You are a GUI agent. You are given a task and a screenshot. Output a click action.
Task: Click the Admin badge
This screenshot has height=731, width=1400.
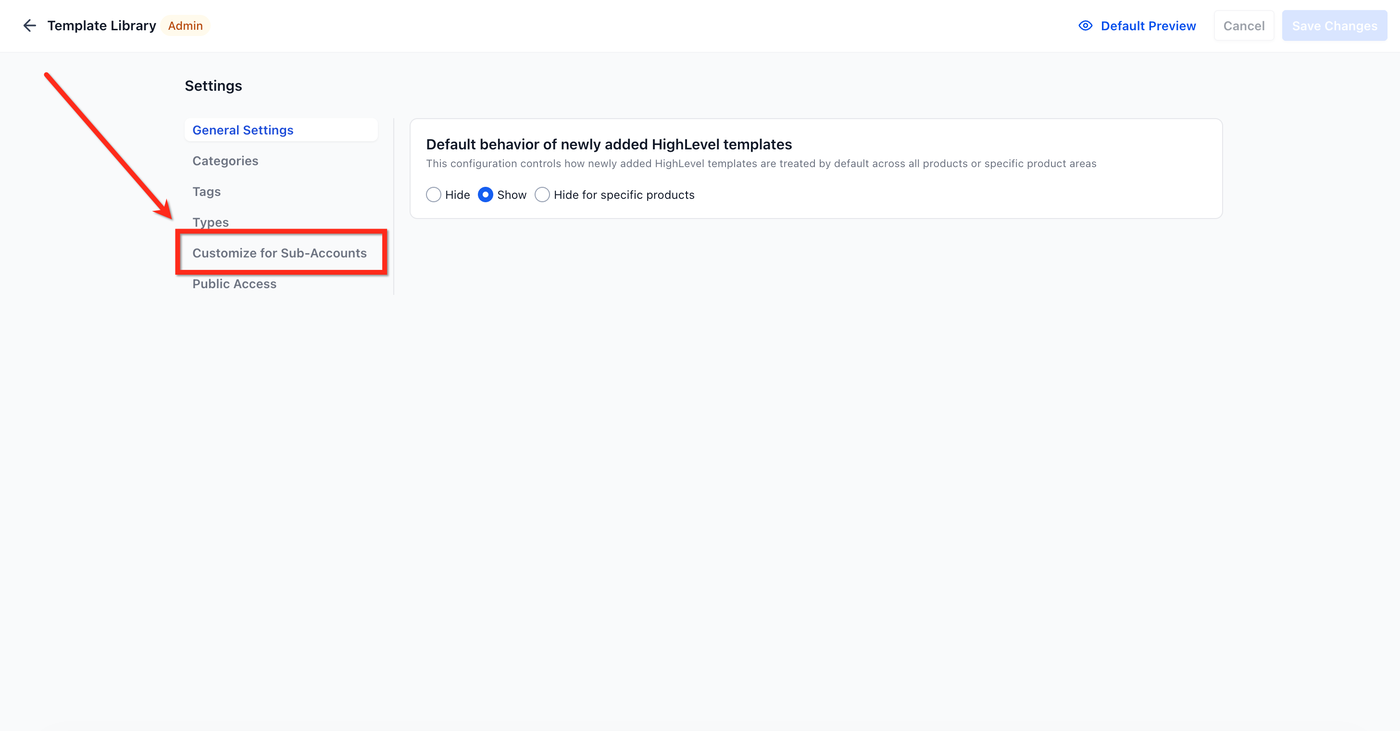point(185,26)
